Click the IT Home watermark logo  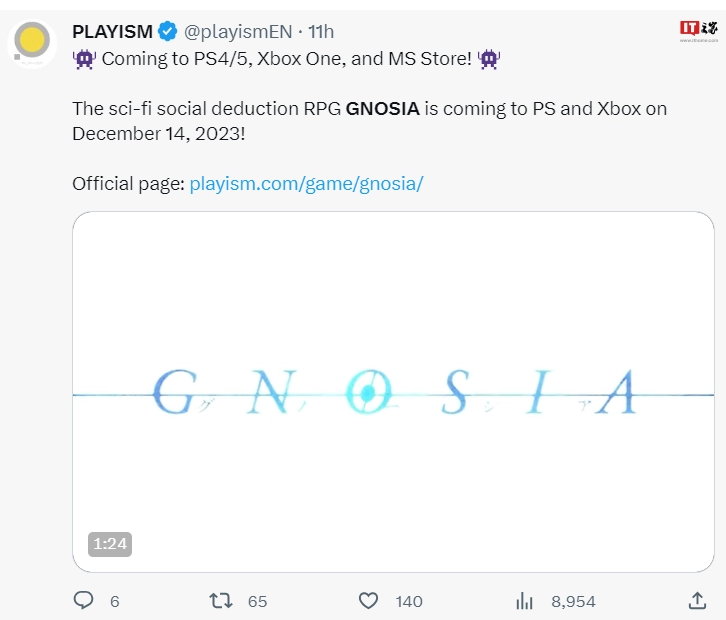click(x=699, y=31)
